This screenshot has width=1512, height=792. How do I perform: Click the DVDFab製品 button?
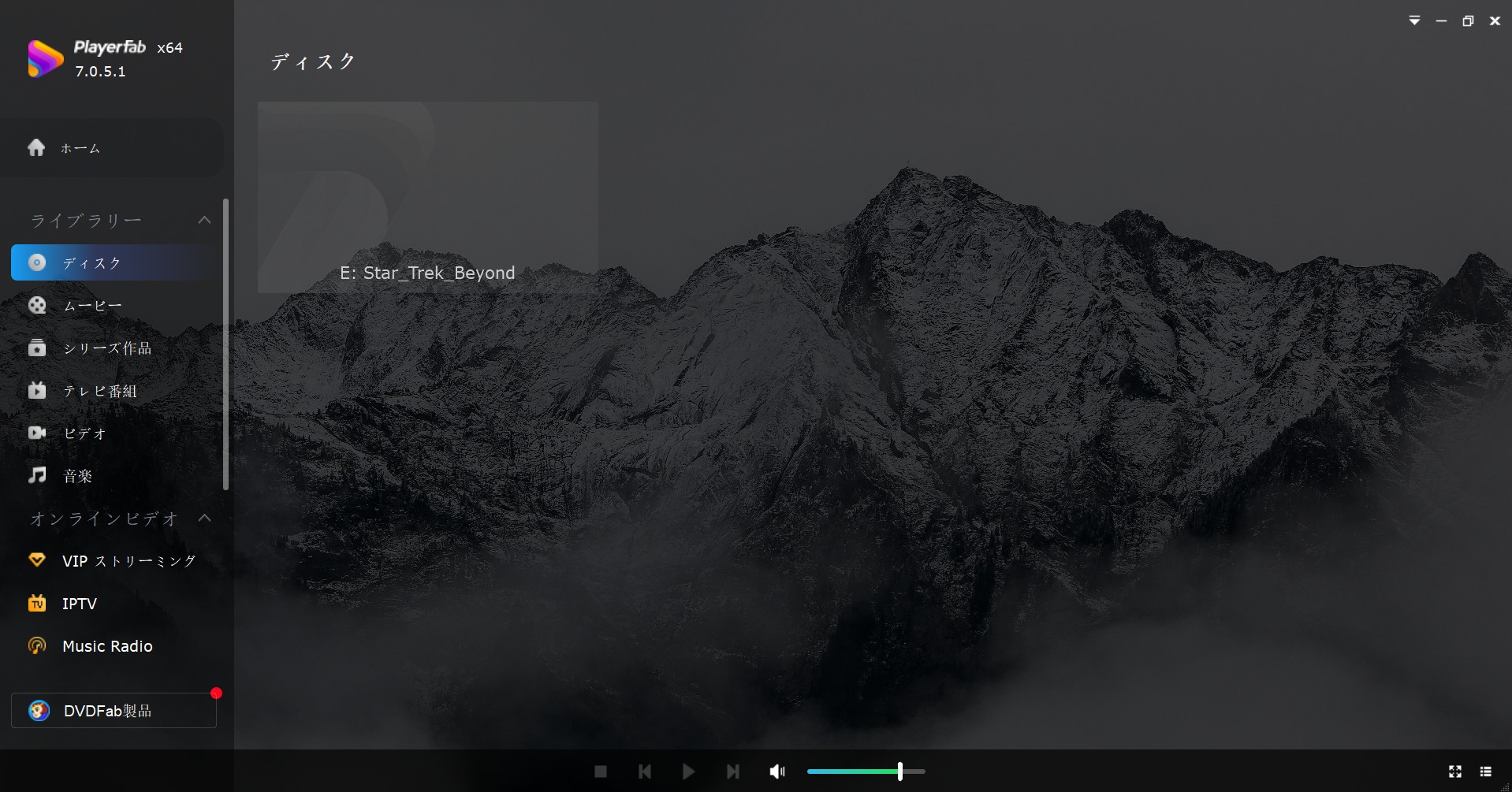[114, 710]
